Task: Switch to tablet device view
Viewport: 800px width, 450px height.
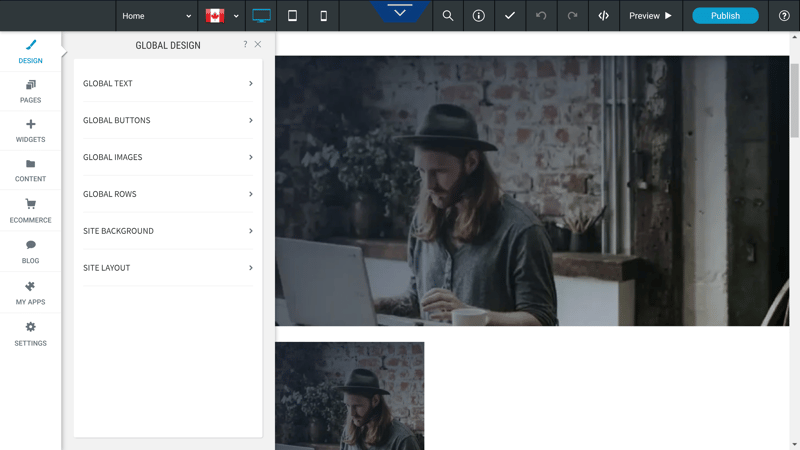Action: tap(292, 16)
